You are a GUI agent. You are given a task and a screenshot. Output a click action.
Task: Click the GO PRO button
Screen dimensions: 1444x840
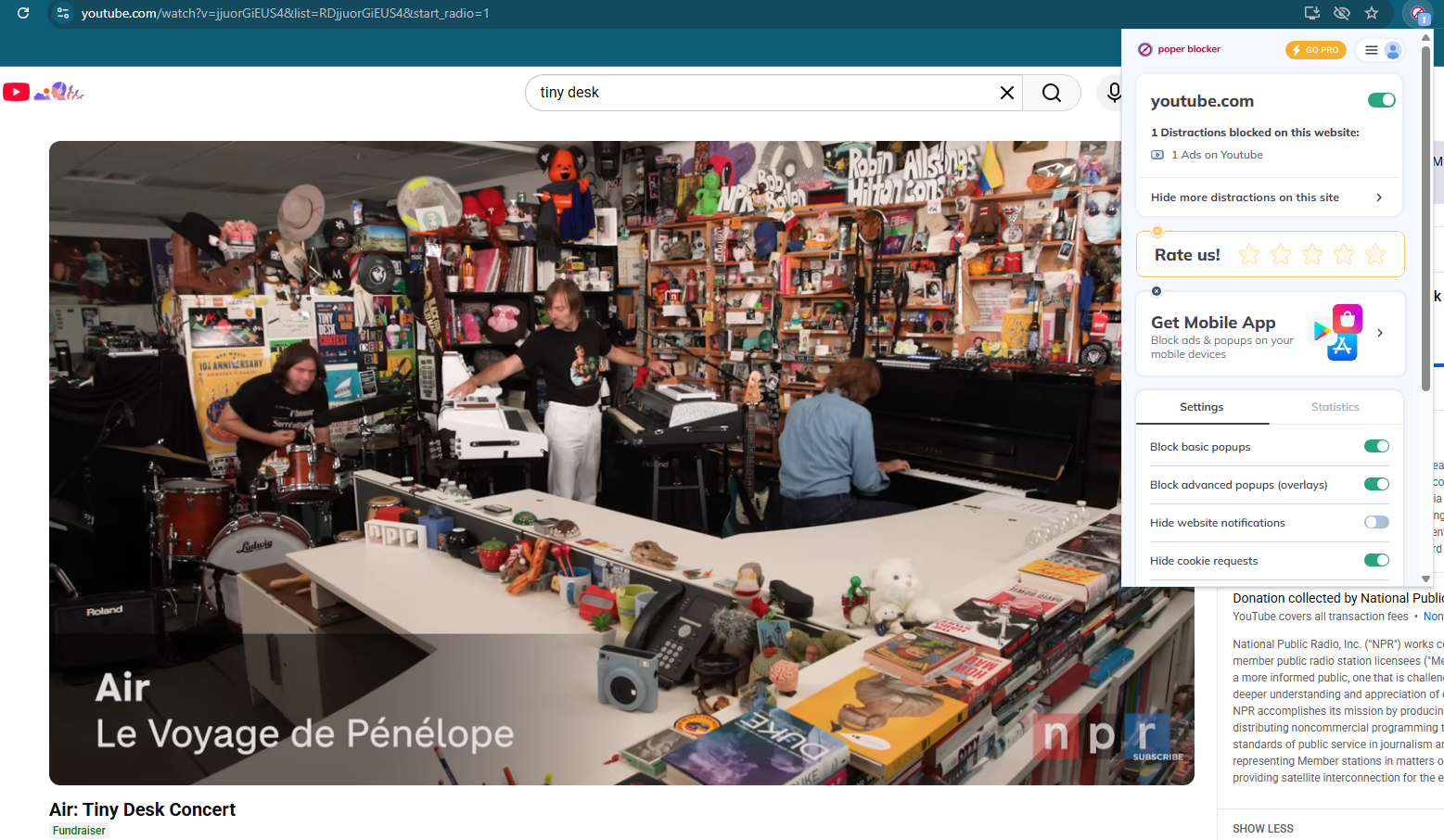(x=1315, y=49)
